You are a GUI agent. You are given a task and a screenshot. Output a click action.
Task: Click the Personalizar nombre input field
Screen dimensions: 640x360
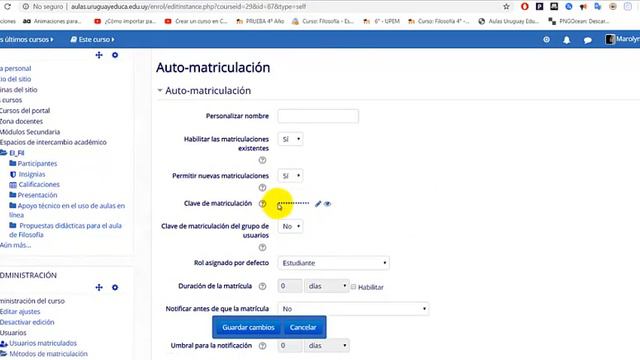318,116
